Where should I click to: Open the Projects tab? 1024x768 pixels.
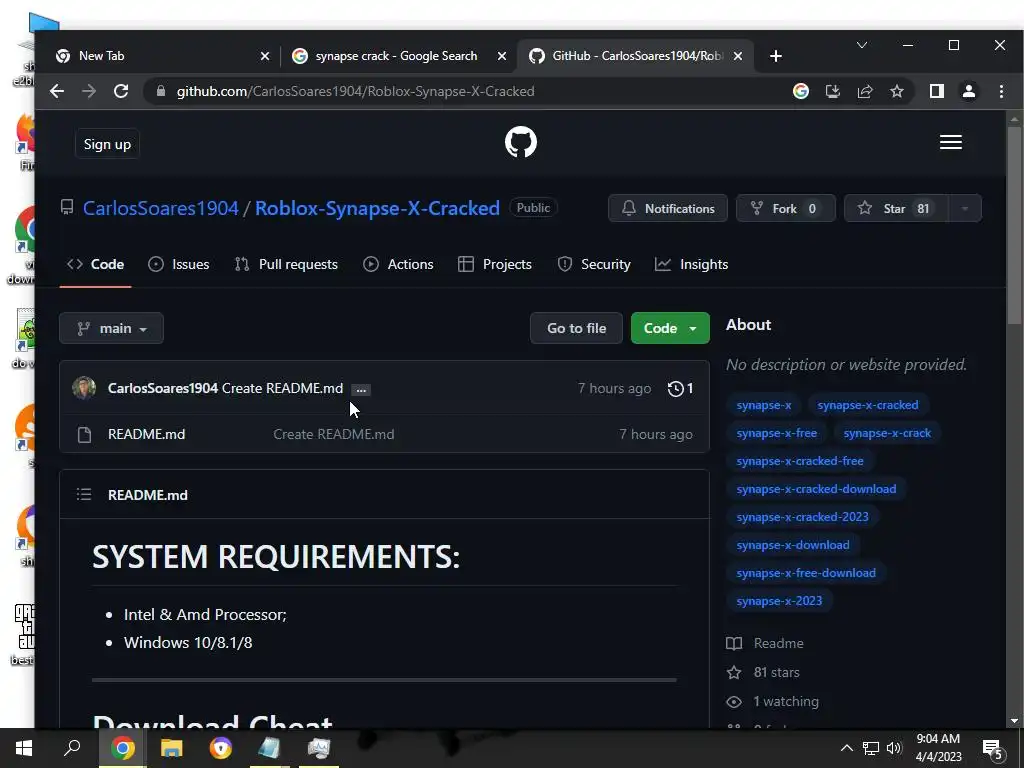click(495, 264)
